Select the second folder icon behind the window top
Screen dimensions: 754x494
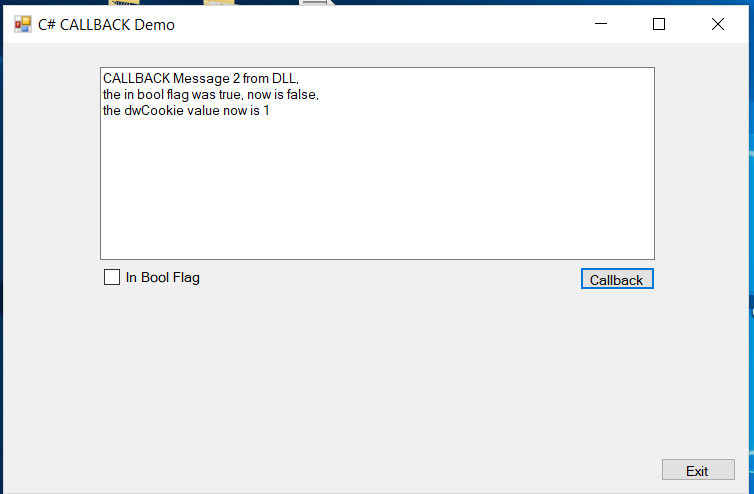tap(219, 2)
